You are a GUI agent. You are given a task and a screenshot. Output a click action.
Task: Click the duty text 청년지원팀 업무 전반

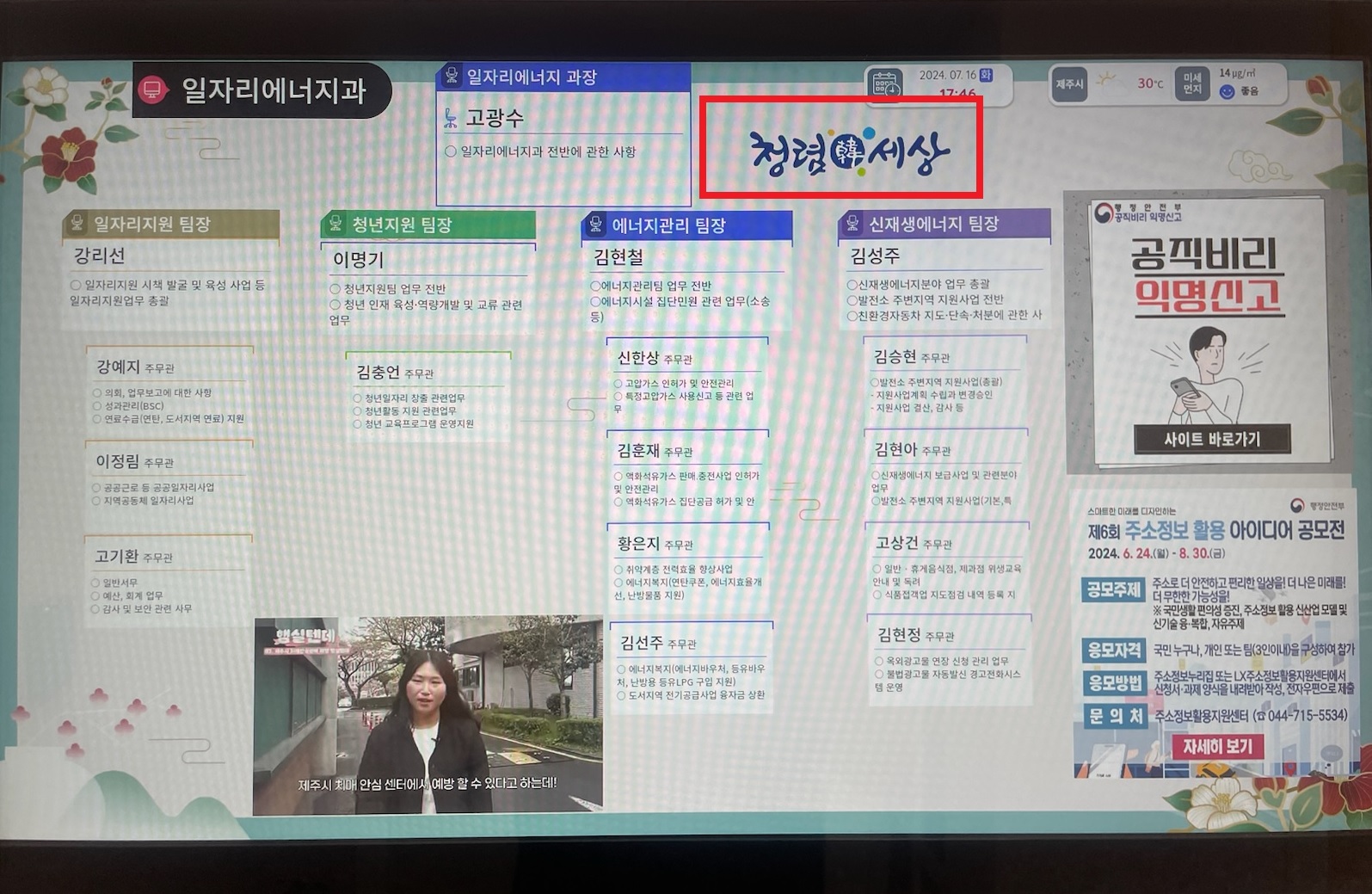click(394, 288)
